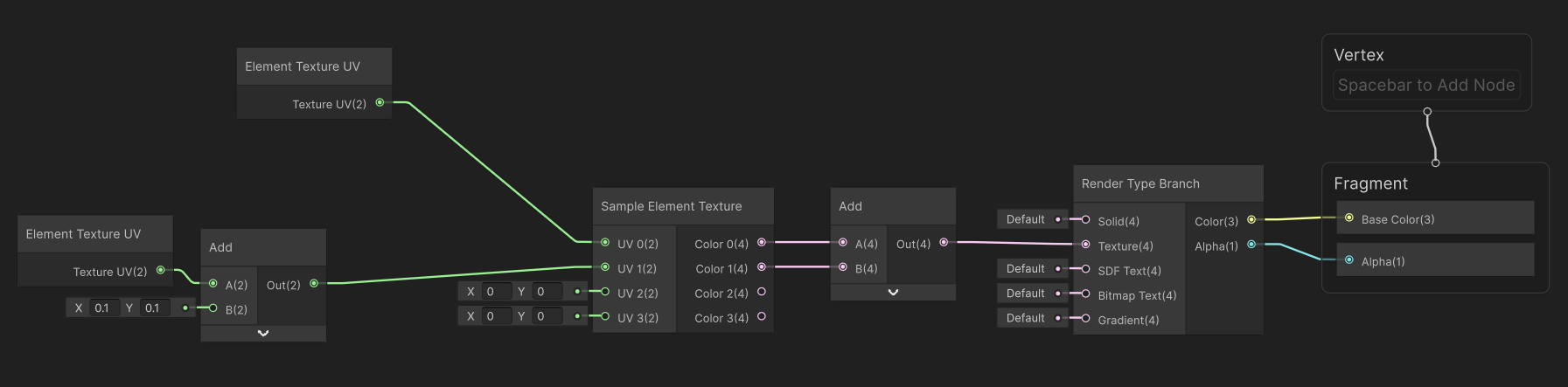Click the Color 2 output port
1568x387 pixels.
(762, 292)
